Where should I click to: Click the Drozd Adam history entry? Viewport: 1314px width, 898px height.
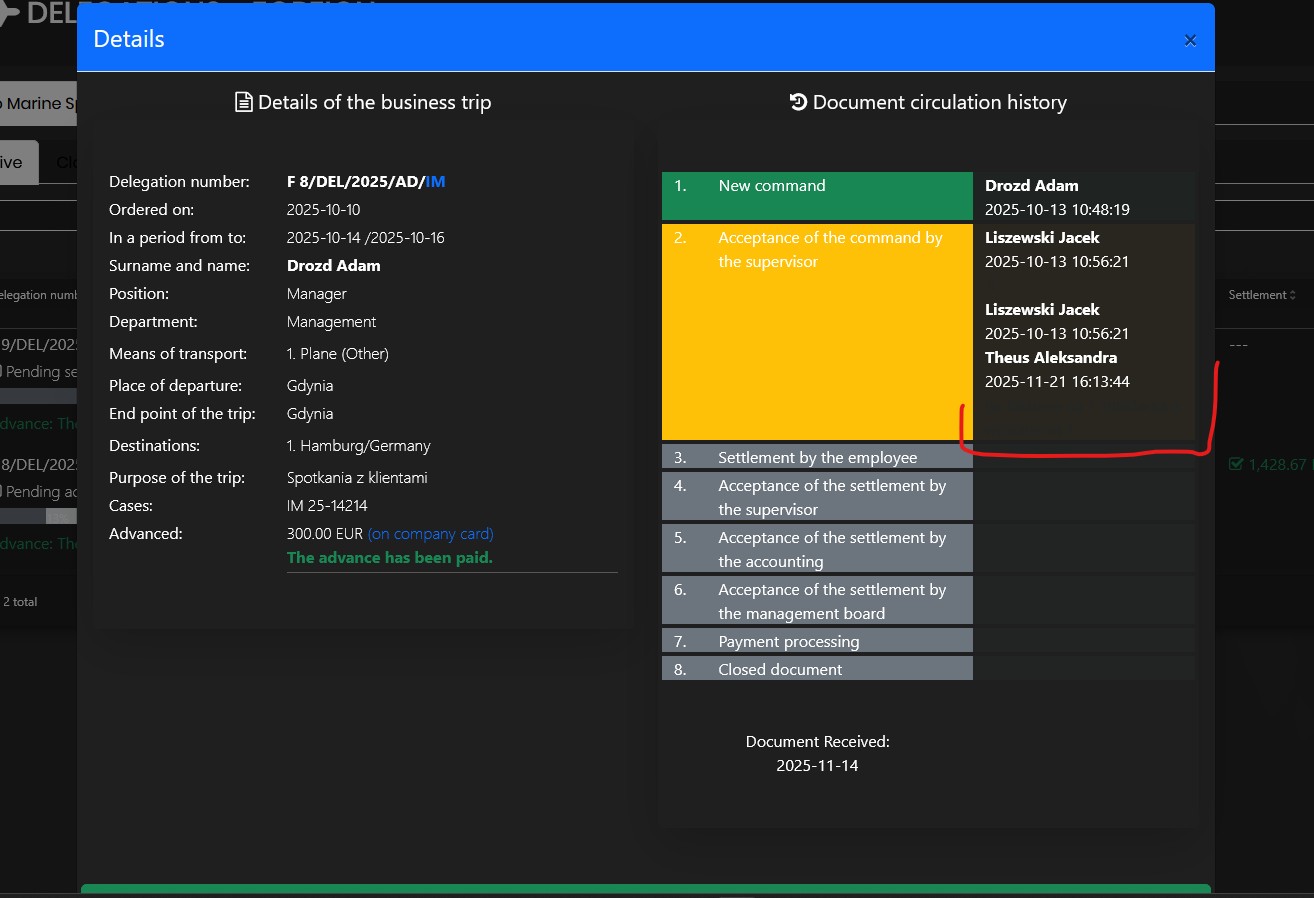(x=1034, y=186)
